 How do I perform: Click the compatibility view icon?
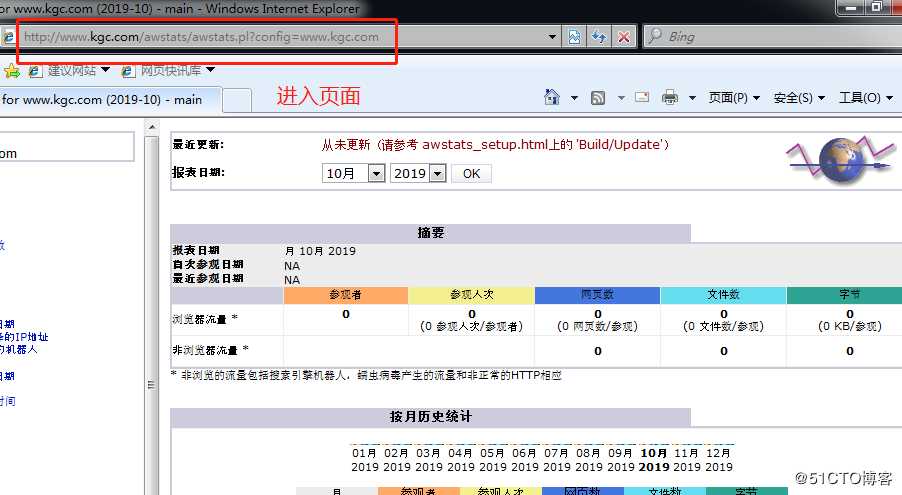(x=574, y=37)
